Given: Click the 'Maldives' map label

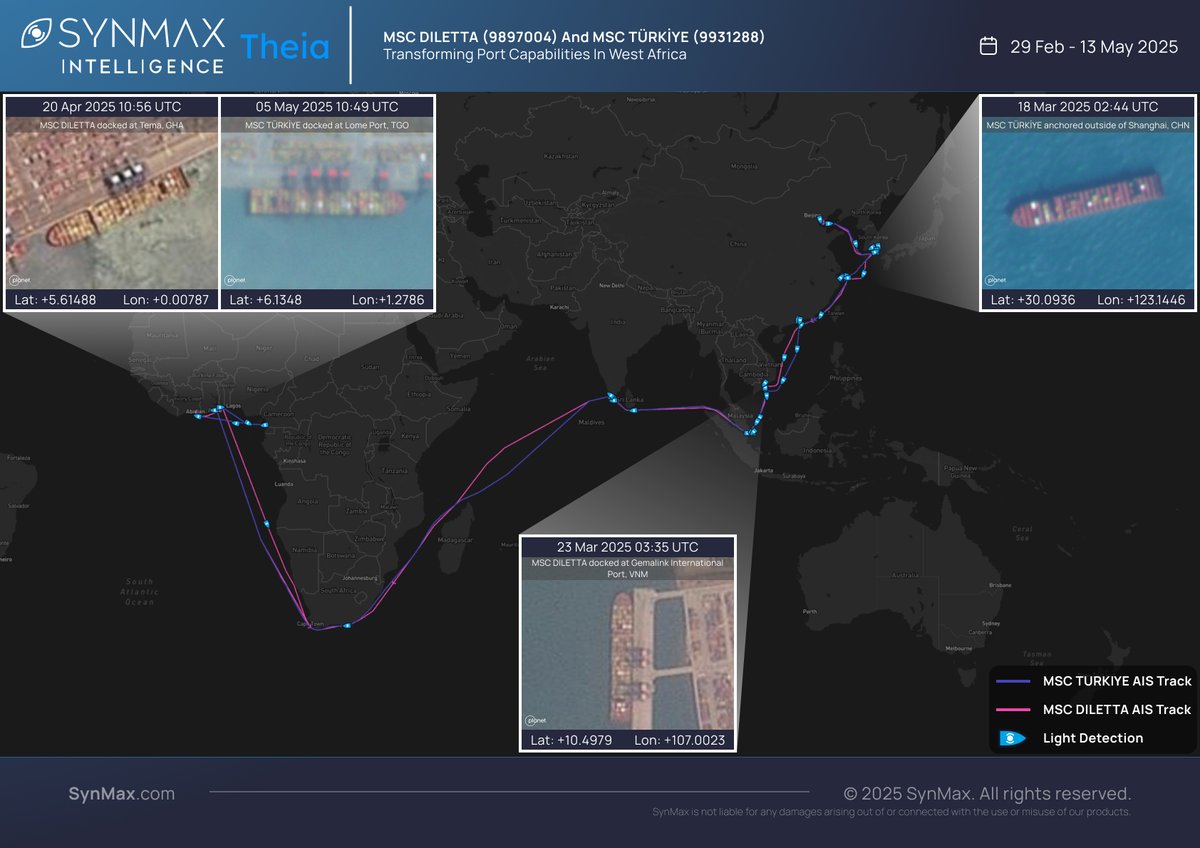Looking at the screenshot, I should click(592, 423).
